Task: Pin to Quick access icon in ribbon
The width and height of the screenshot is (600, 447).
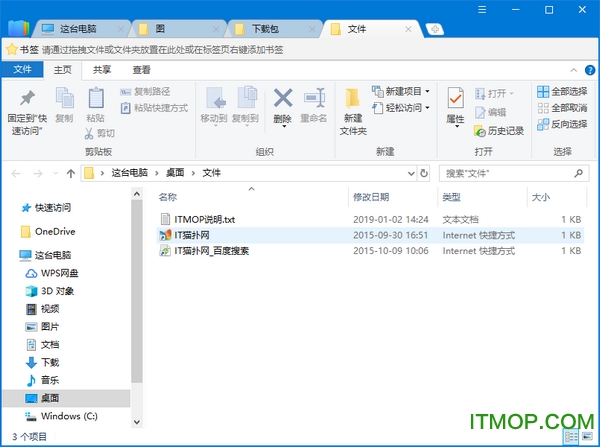Action: click(27, 98)
